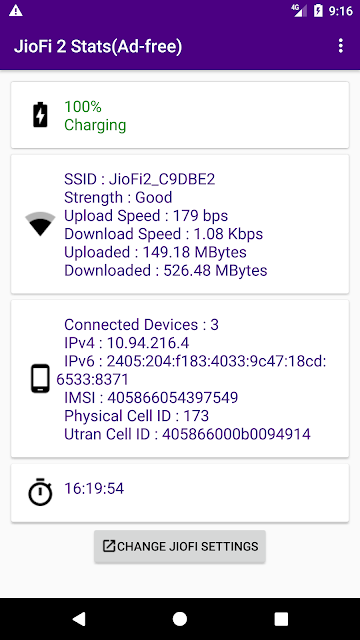Viewport: 360px width, 640px height.
Task: Go back using Android back button
Action: point(78,619)
